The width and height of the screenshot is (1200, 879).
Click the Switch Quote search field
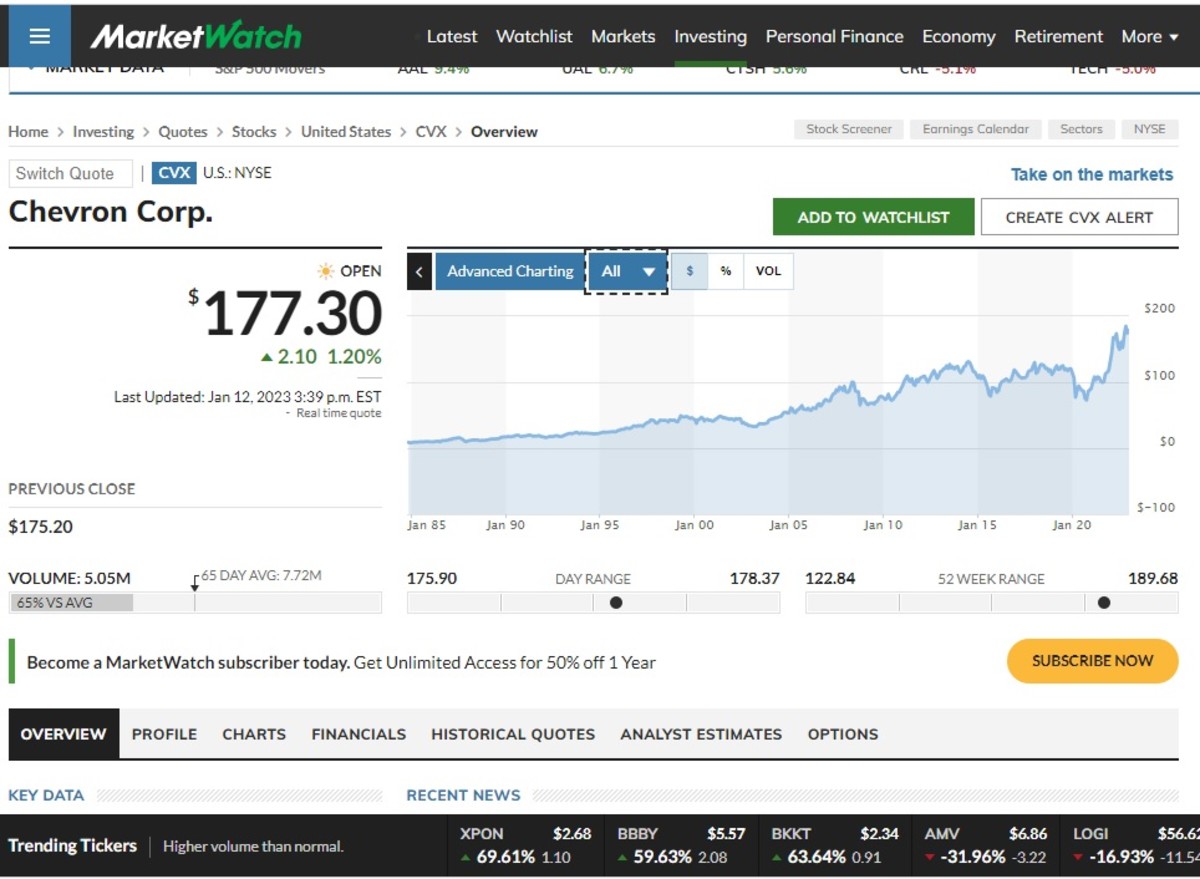(x=70, y=172)
